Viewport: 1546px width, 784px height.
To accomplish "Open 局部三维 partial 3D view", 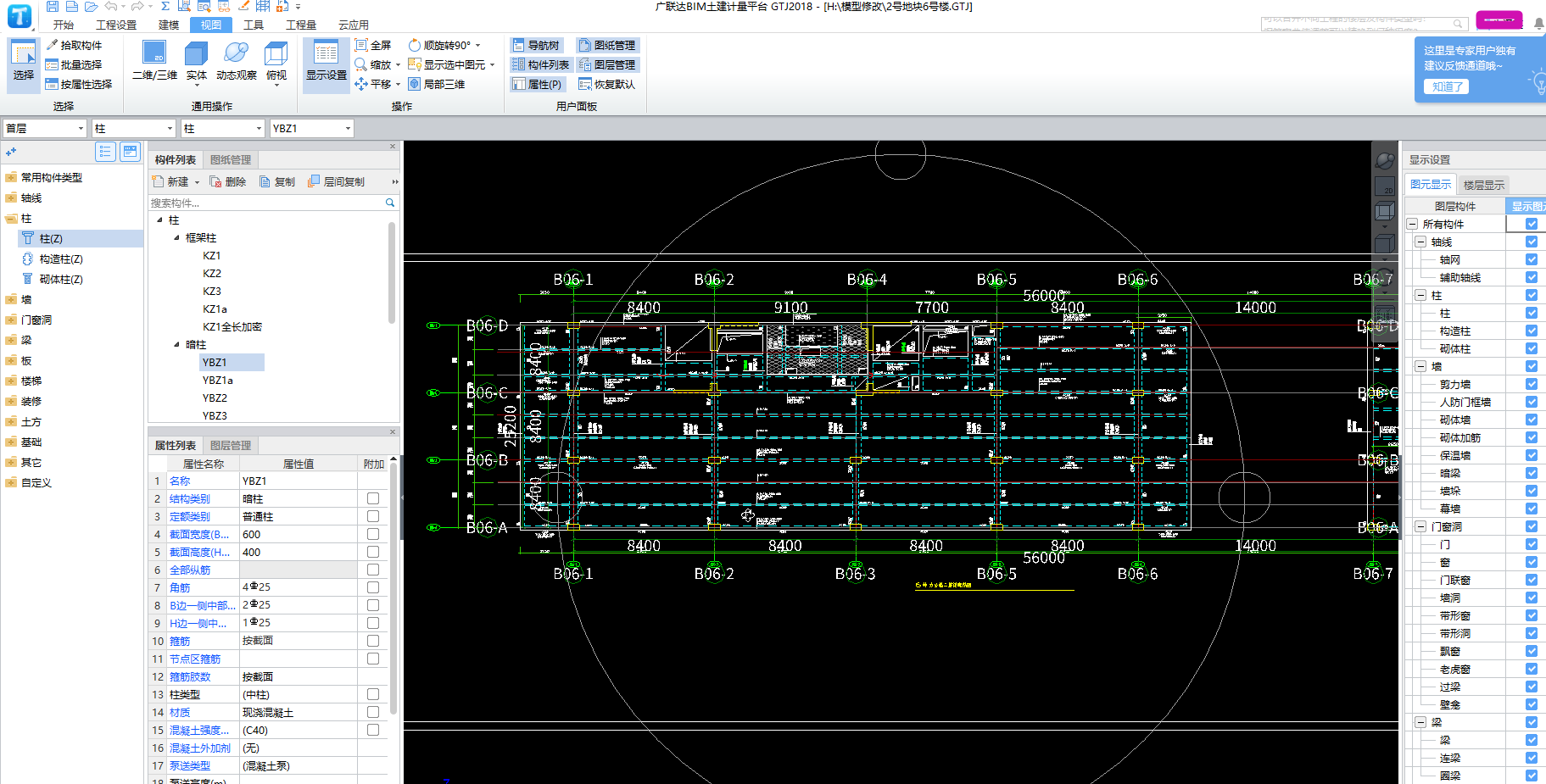I will [437, 84].
